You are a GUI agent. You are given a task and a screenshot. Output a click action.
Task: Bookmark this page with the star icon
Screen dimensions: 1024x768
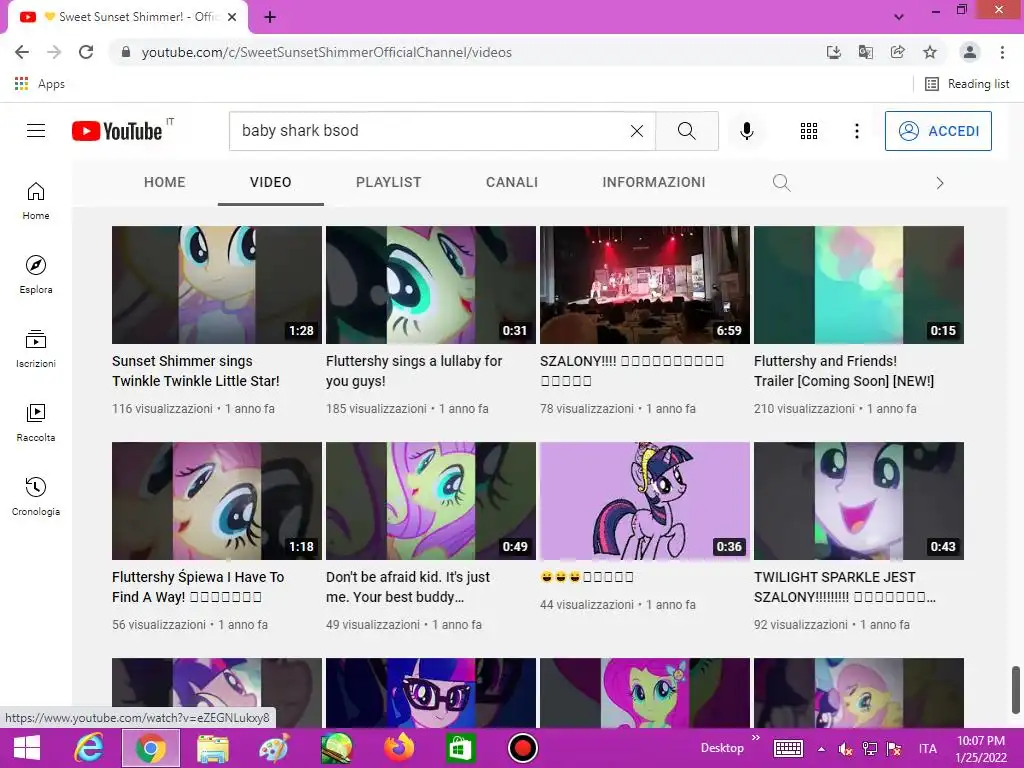click(930, 52)
